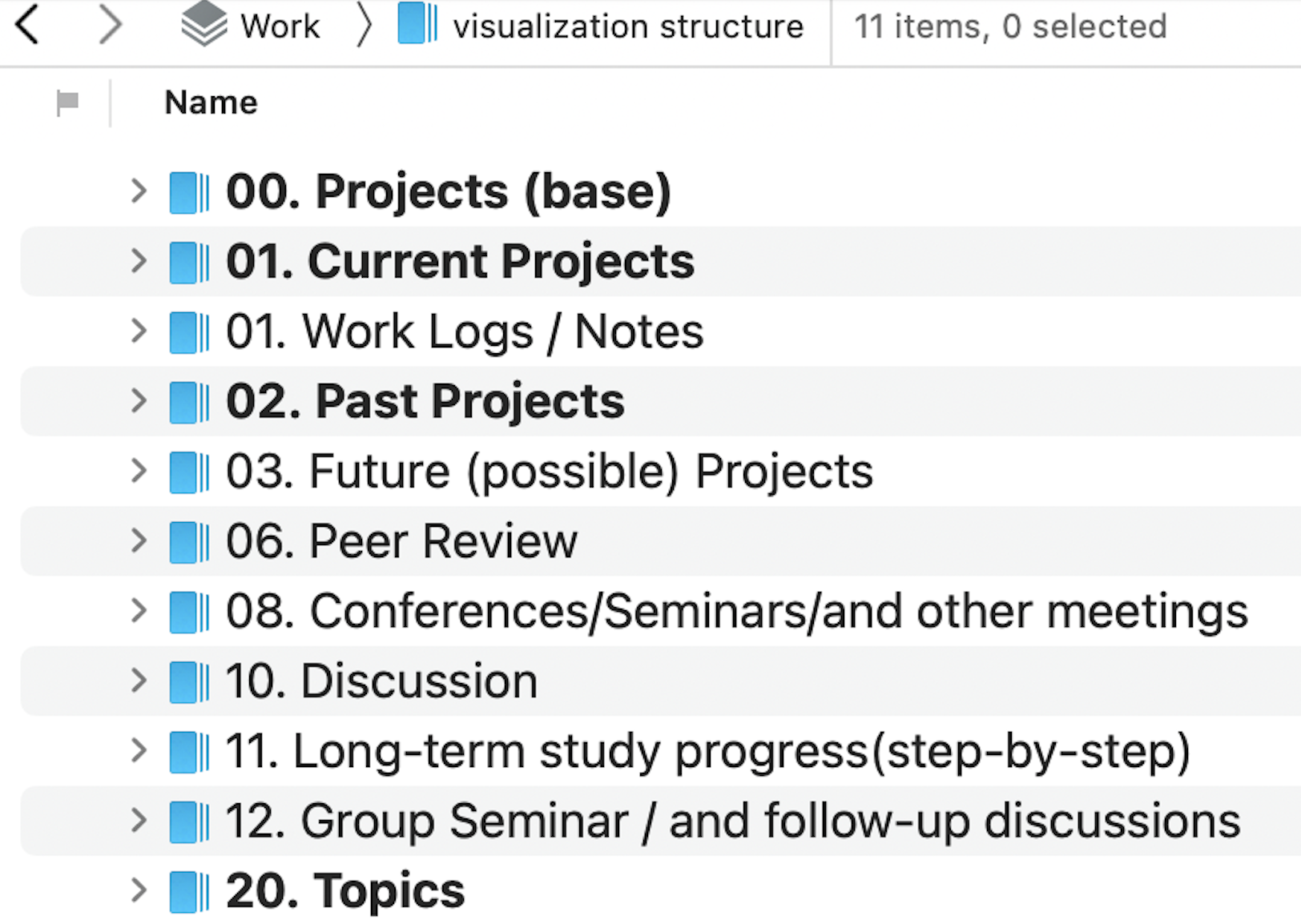Click the group icon beside 06. Peer Review
This screenshot has height=924, width=1301.
(x=189, y=542)
